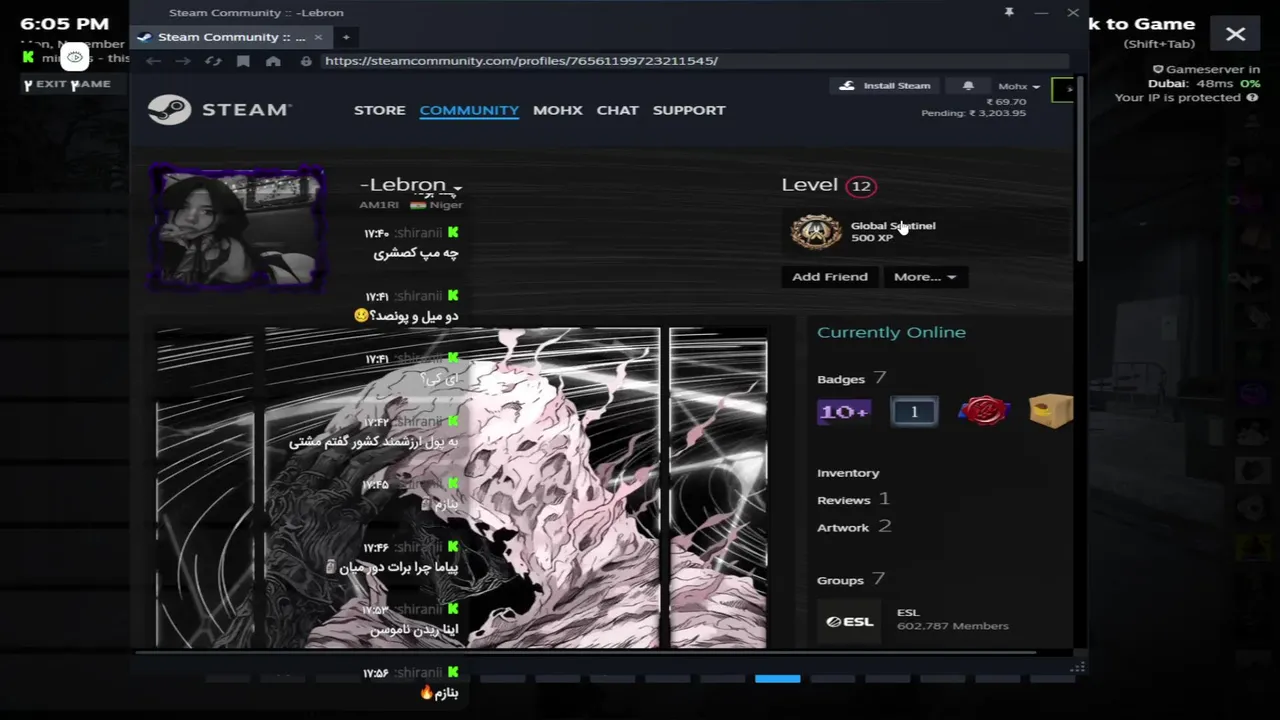This screenshot has height=720, width=1280.
Task: Close the Steam Community browser tab
Action: click(318, 37)
